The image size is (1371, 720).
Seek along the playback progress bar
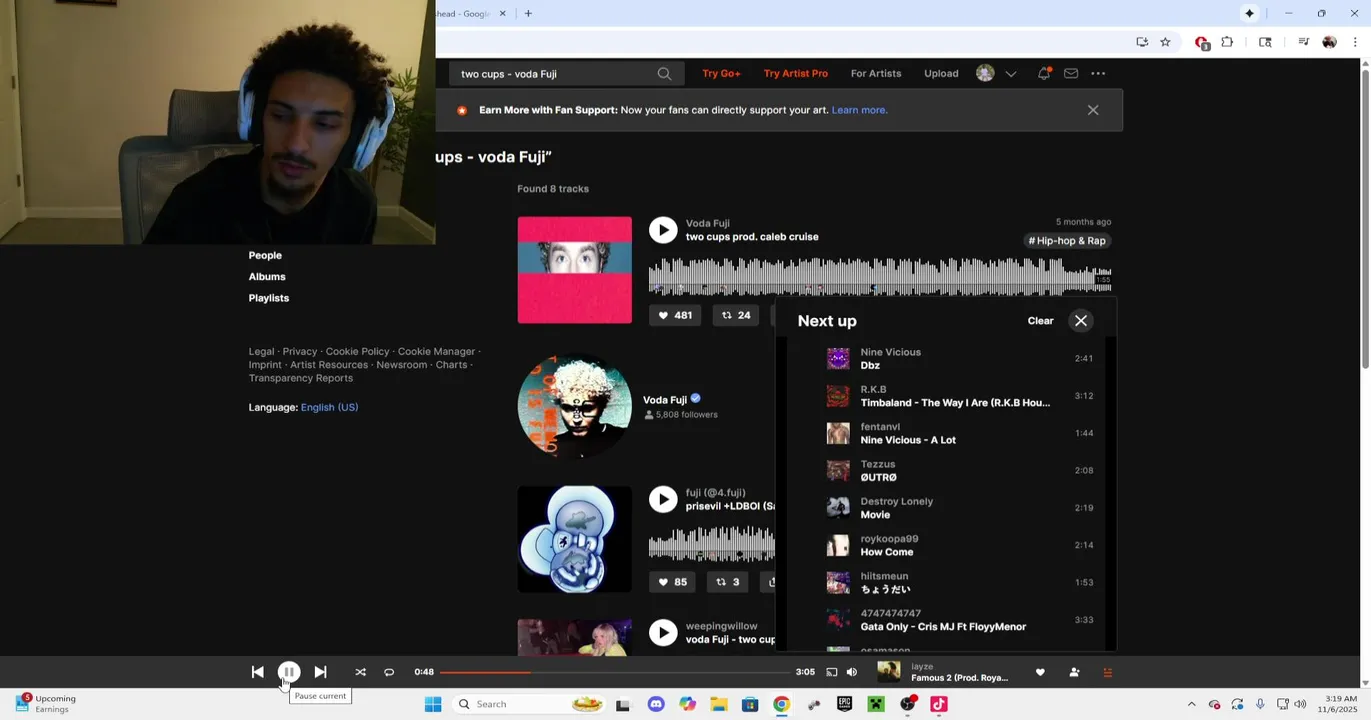point(614,672)
